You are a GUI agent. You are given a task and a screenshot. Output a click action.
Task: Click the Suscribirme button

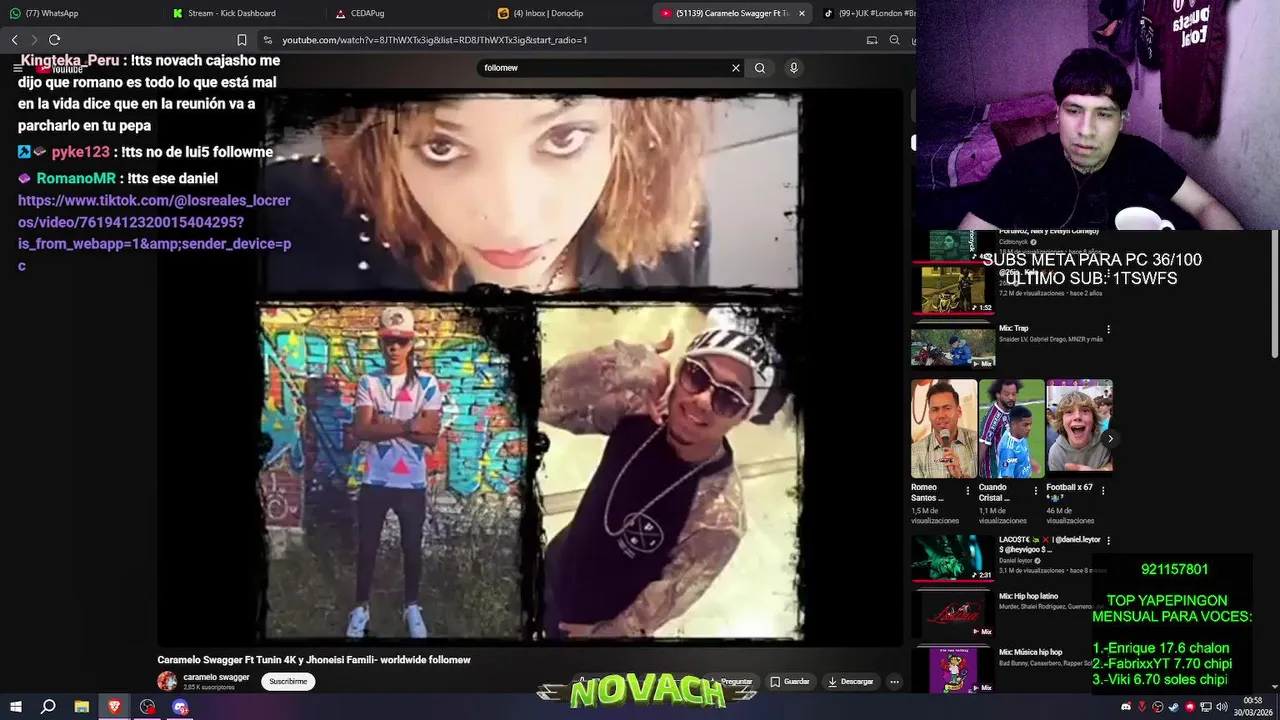[x=288, y=681]
